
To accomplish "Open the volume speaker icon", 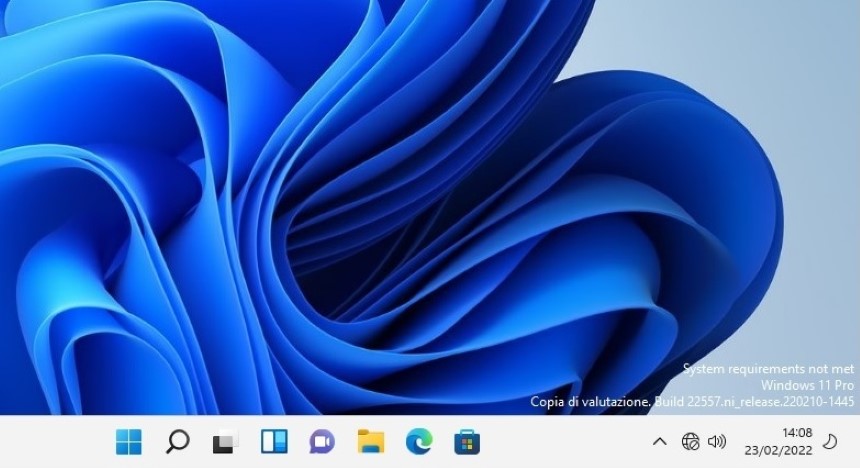I will click(x=717, y=441).
